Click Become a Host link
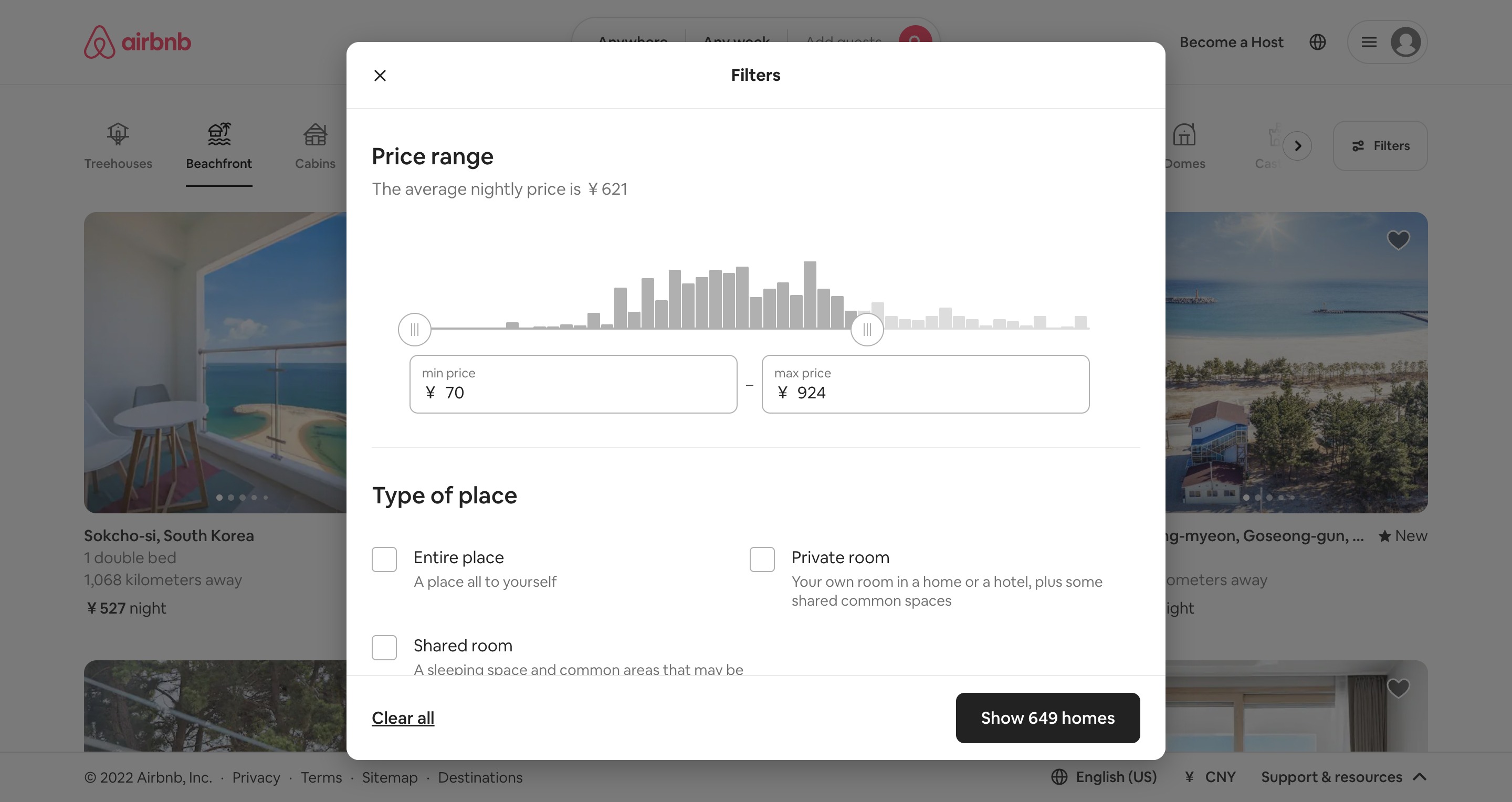Screen dimensions: 1512x802 pyautogui.click(x=1232, y=42)
